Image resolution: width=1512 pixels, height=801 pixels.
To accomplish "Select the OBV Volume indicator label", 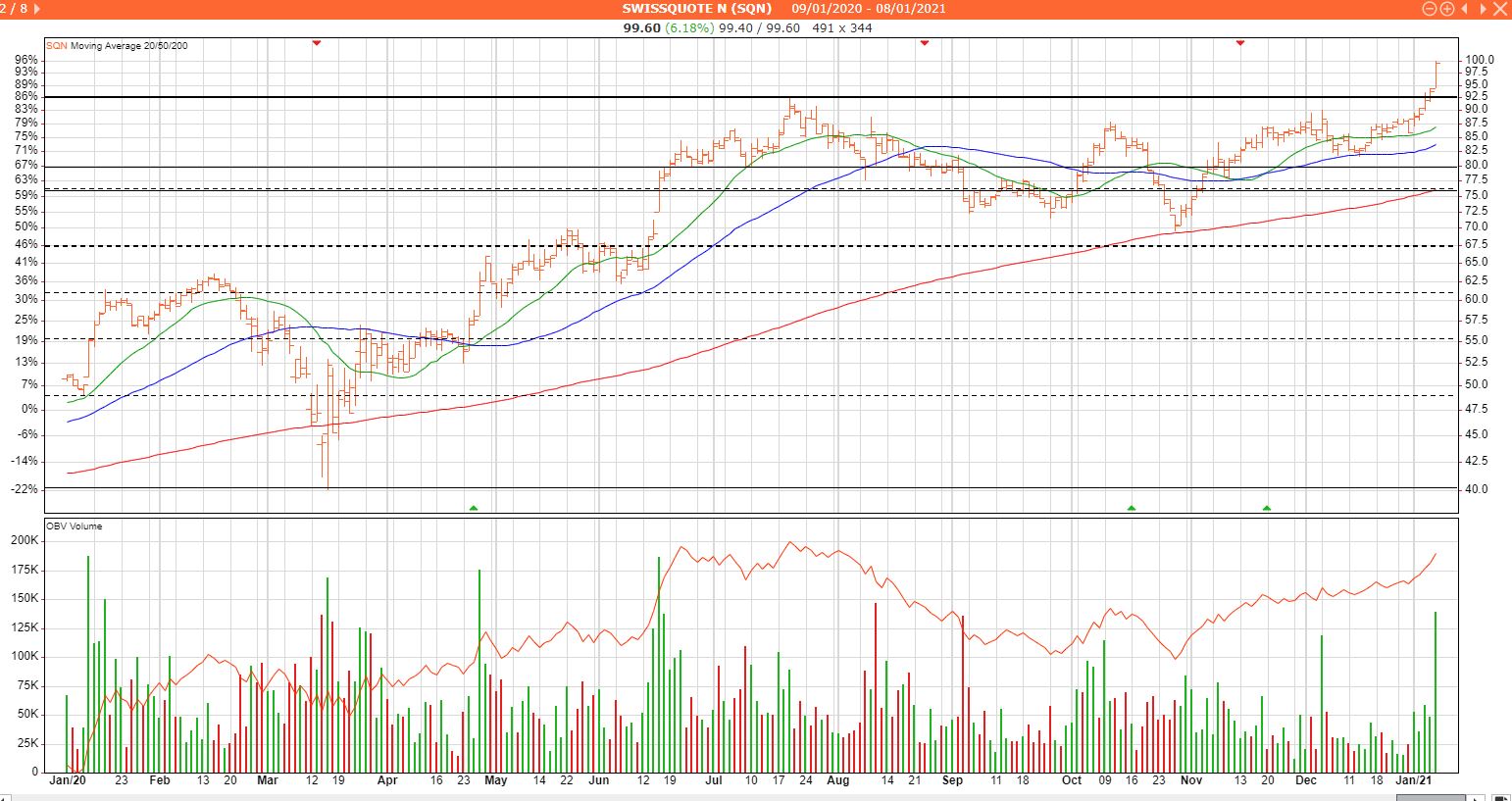I will point(75,526).
